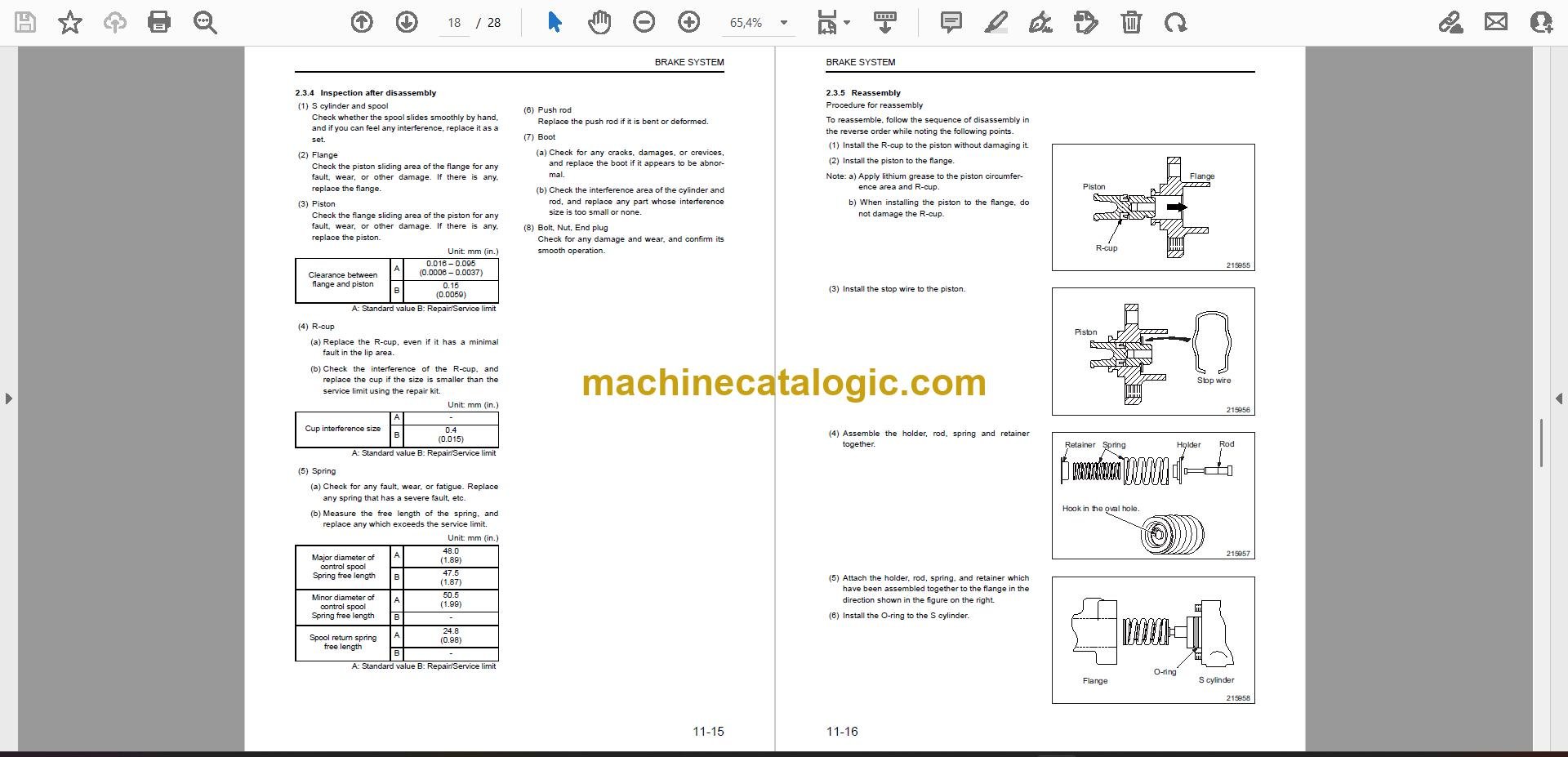Screen dimensions: 1568x757
Task: Click the '(7) Boot' item heading
Action: click(540, 137)
